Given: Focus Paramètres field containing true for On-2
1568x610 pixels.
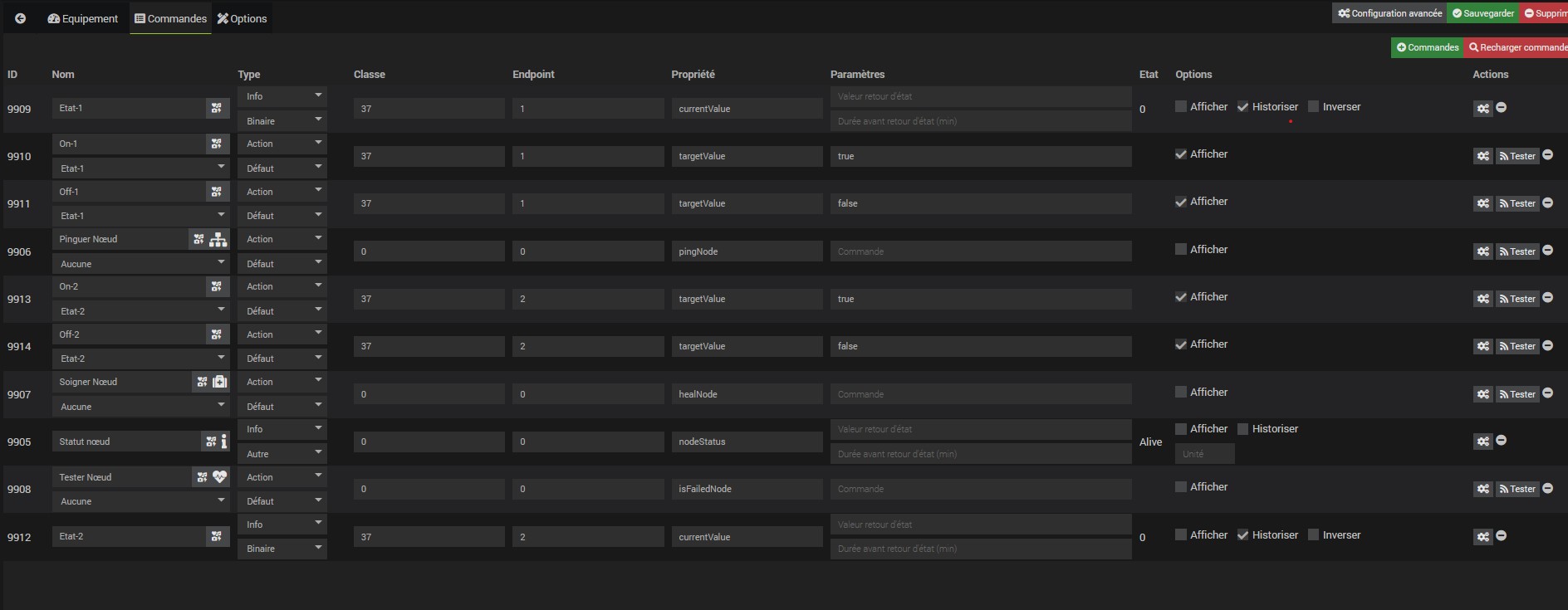Looking at the screenshot, I should click(981, 299).
